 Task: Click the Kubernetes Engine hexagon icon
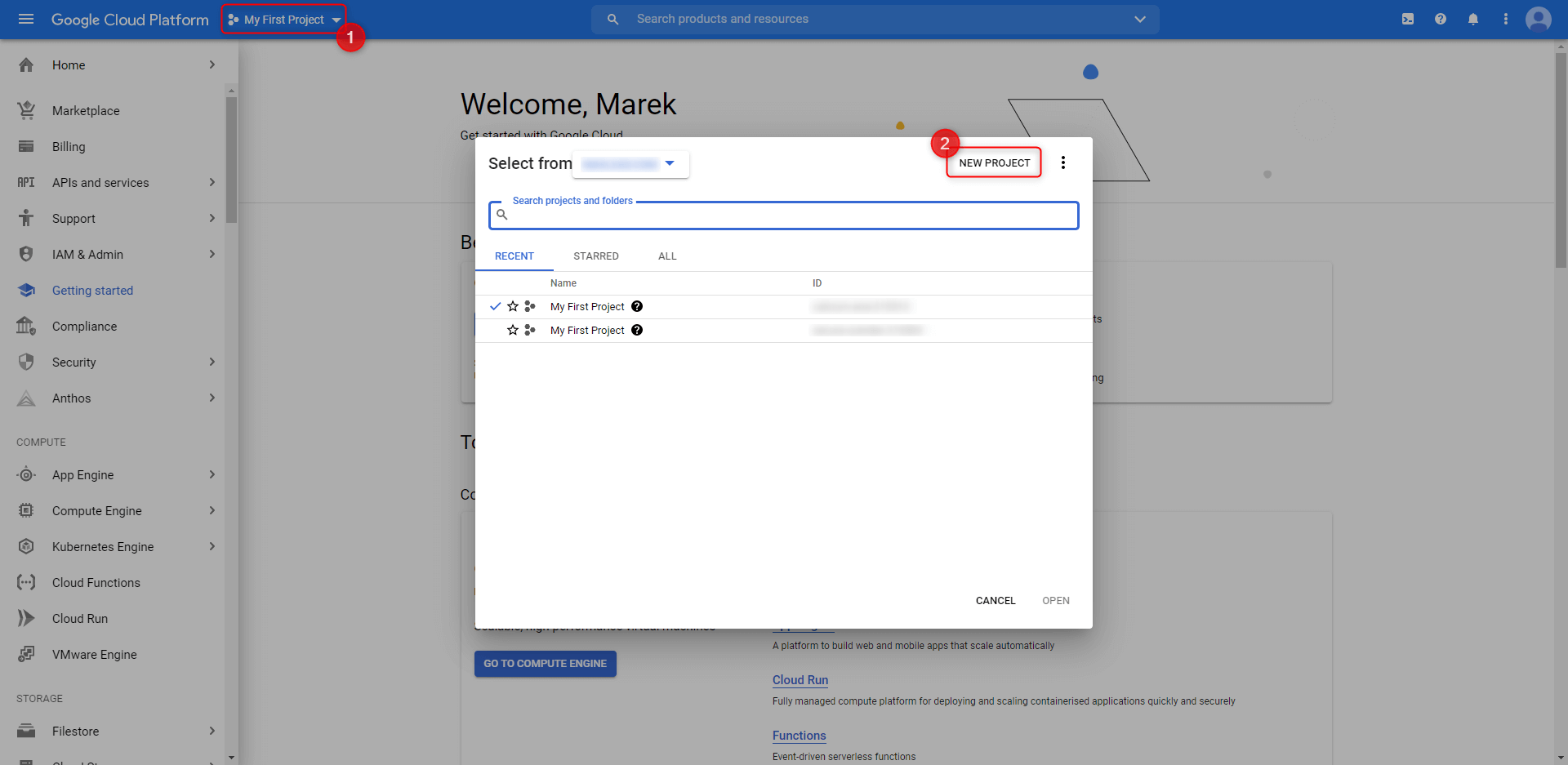[x=26, y=546]
